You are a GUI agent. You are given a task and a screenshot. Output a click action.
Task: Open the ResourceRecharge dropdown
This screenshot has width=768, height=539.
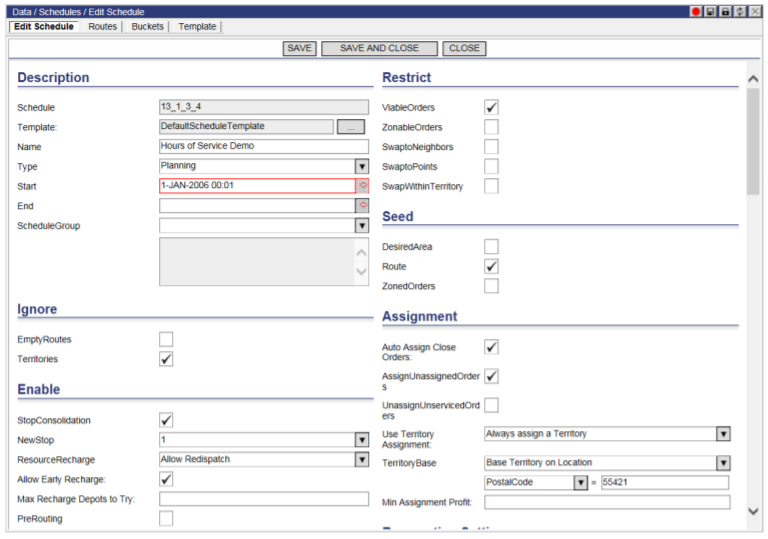(362, 460)
